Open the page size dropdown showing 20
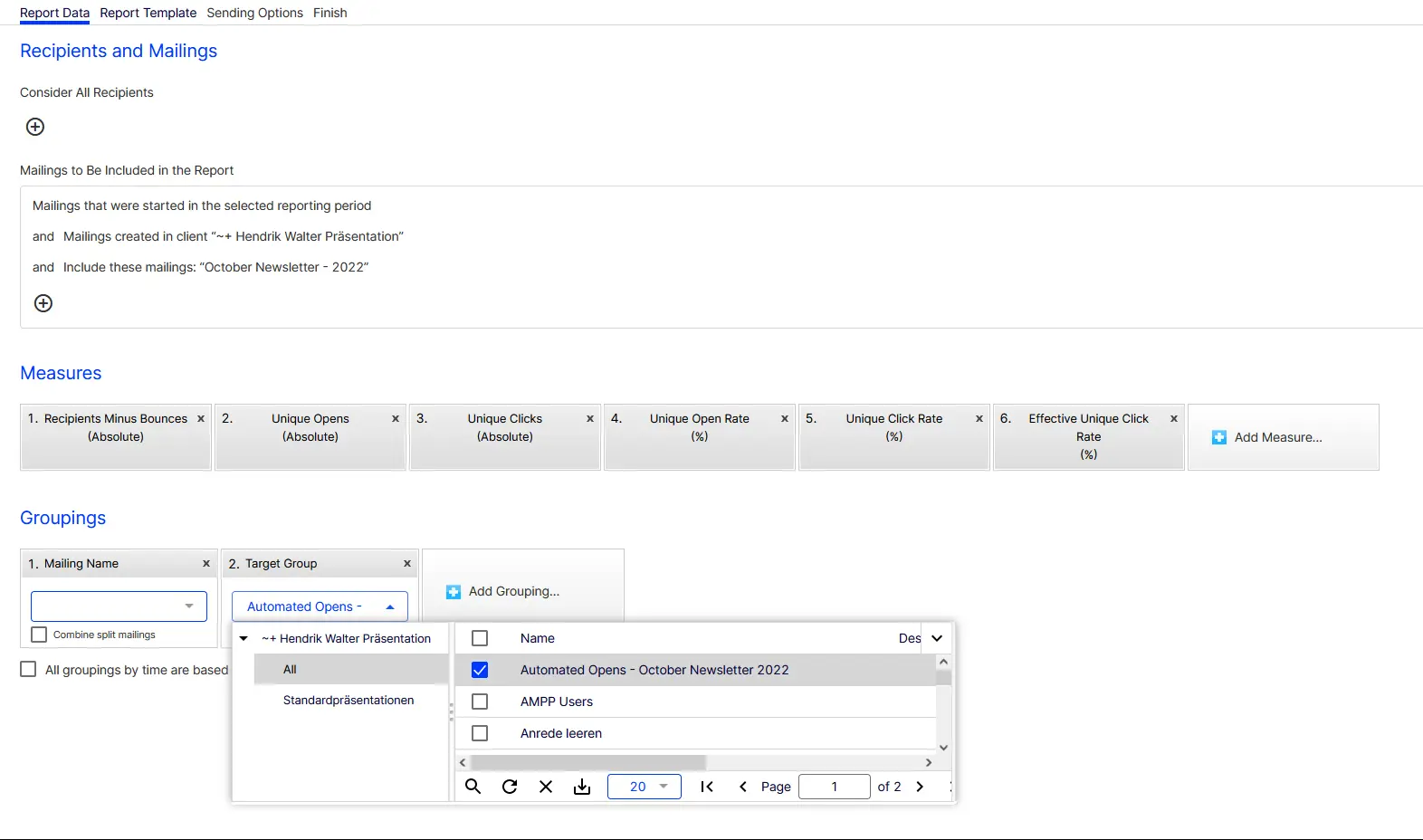1423x840 pixels. coord(645,787)
